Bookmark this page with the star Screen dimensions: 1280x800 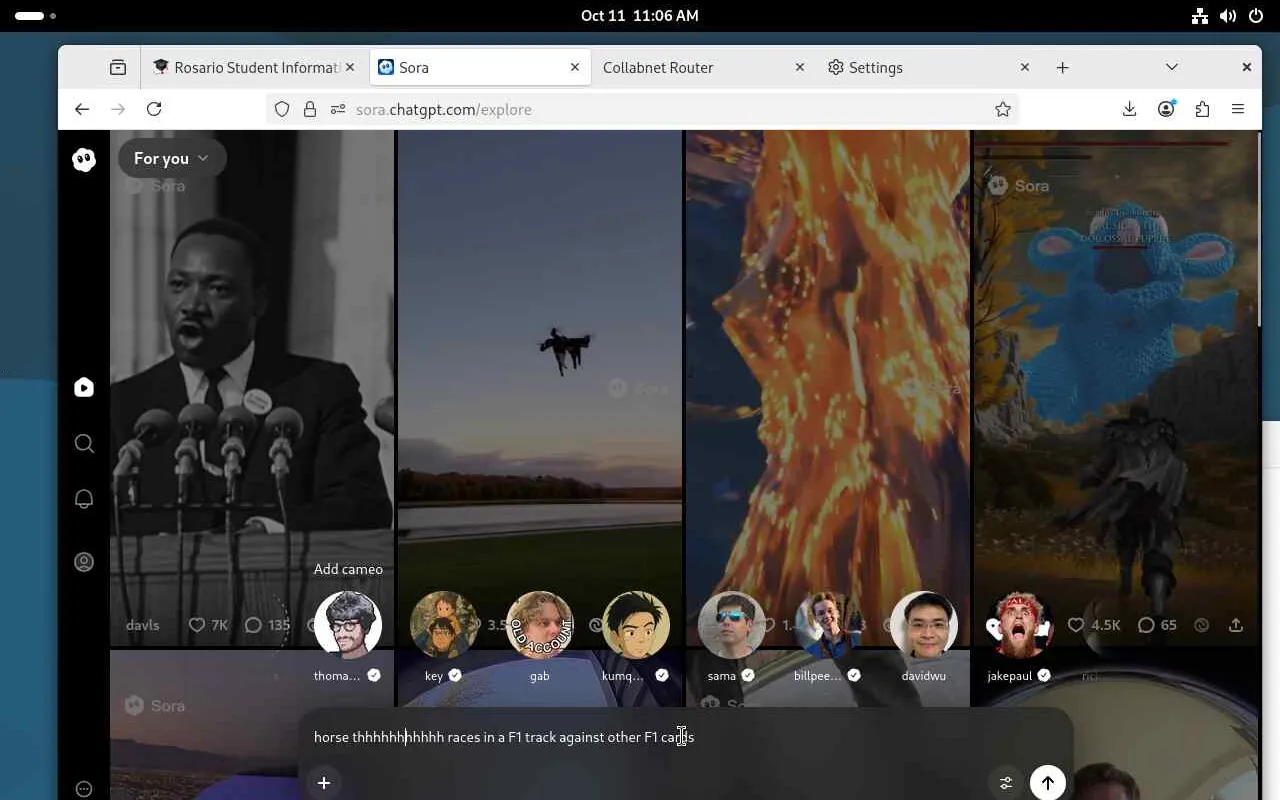click(x=1003, y=109)
